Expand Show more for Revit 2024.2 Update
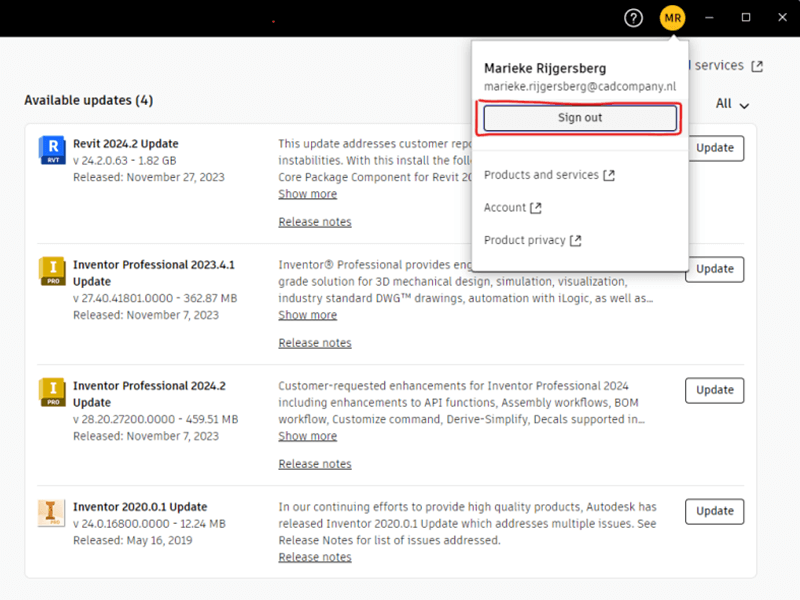Image resolution: width=800 pixels, height=600 pixels. [307, 194]
